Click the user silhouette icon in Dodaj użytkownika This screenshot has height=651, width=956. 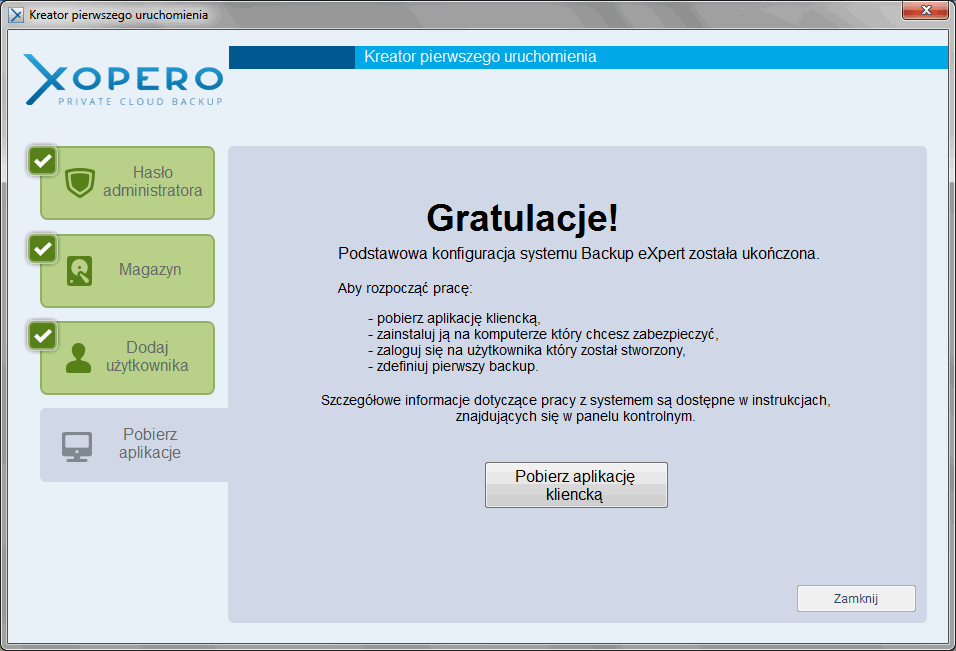coord(78,358)
